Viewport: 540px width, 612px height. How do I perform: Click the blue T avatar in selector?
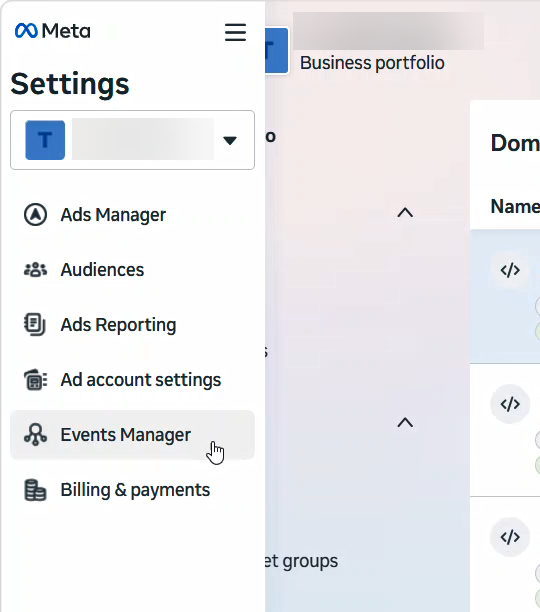45,140
